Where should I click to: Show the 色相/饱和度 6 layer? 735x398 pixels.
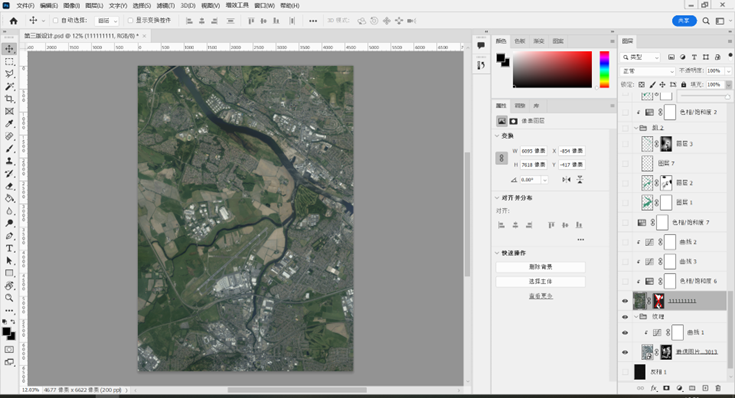click(625, 281)
